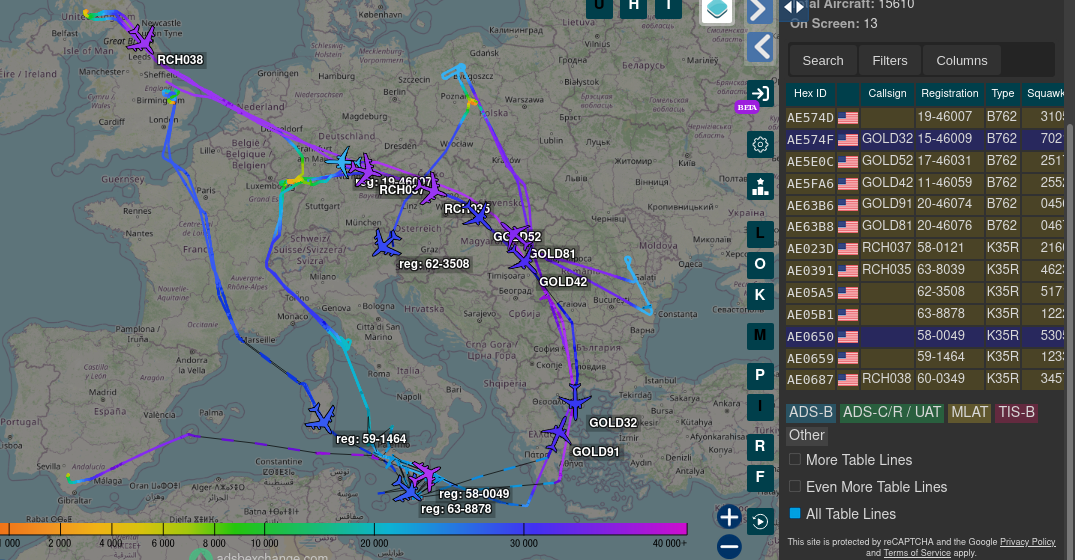Select table row AE023D RCH037
Screen dimensions: 1075x560
coord(926,248)
